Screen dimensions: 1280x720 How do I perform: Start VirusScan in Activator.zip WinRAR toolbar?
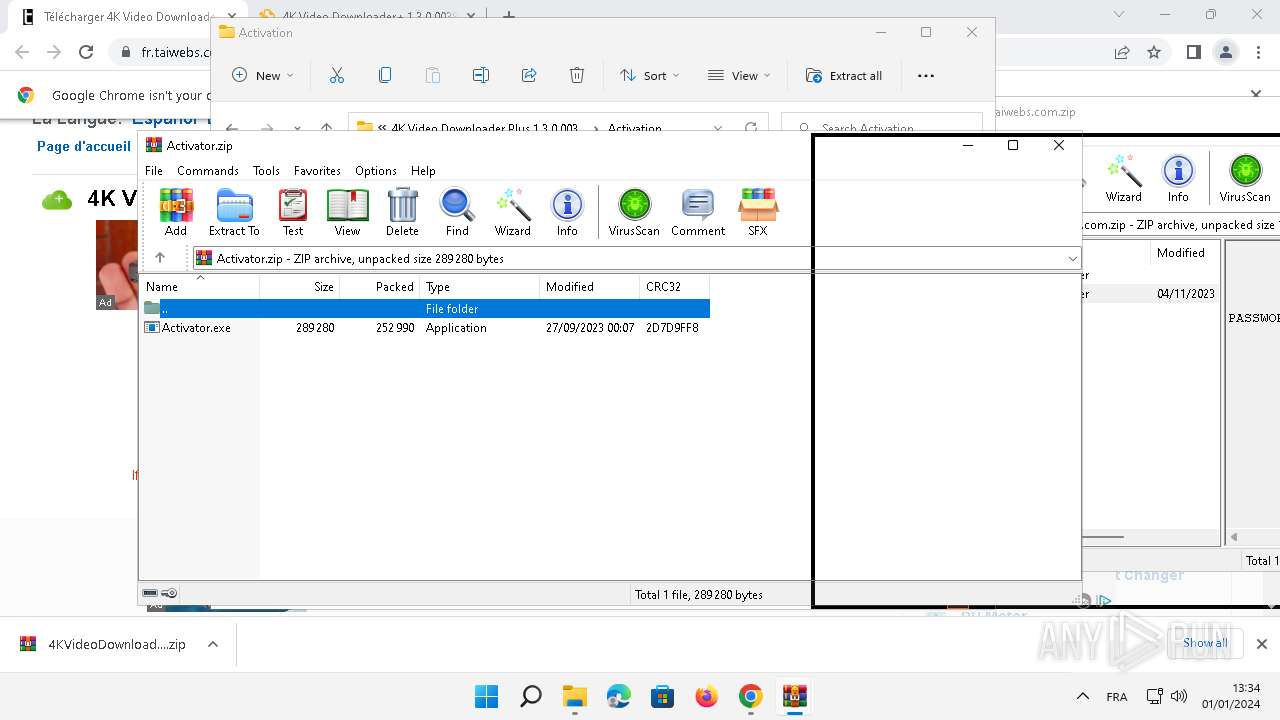tap(634, 212)
